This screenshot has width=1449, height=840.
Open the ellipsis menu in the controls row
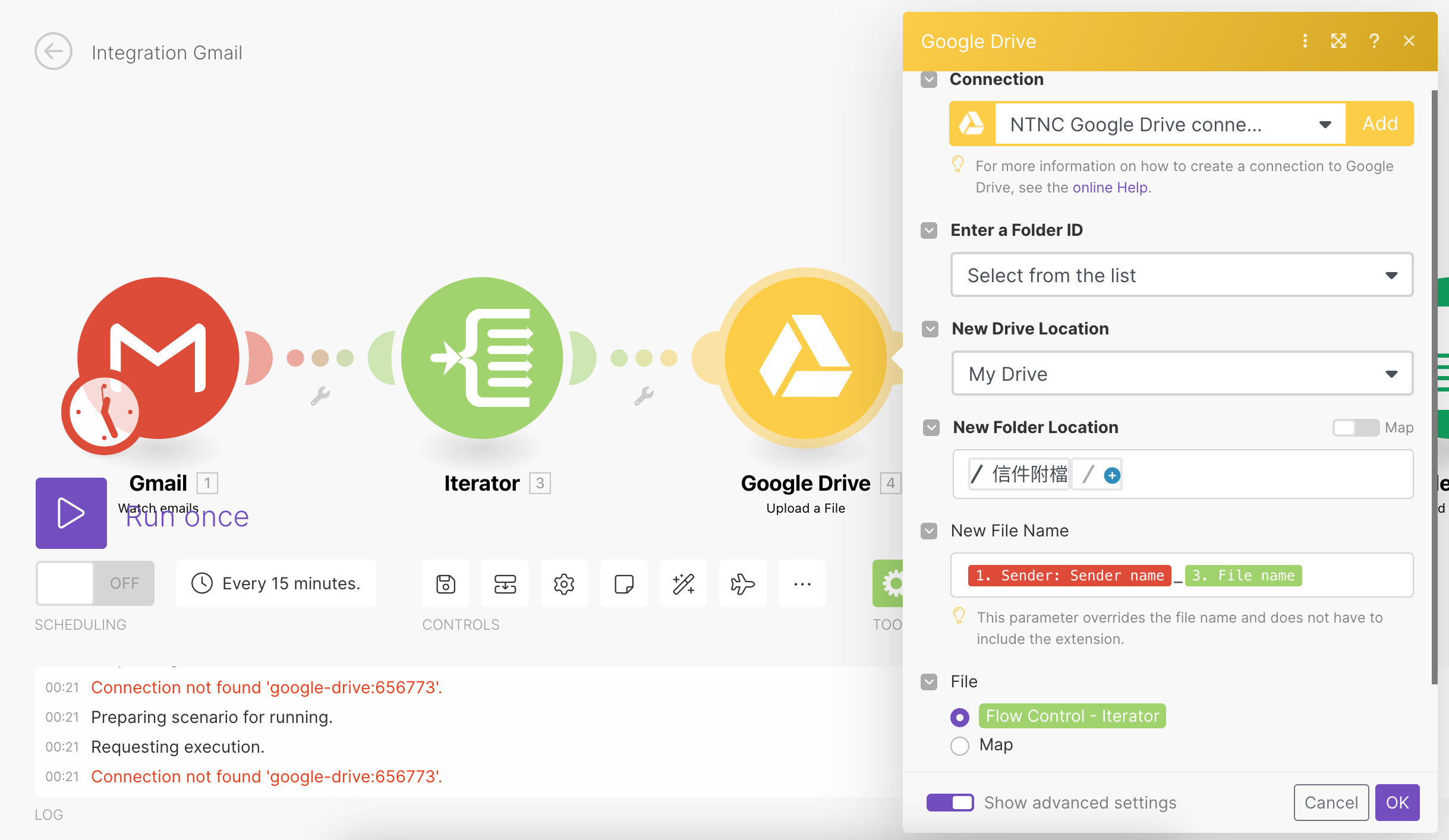802,583
